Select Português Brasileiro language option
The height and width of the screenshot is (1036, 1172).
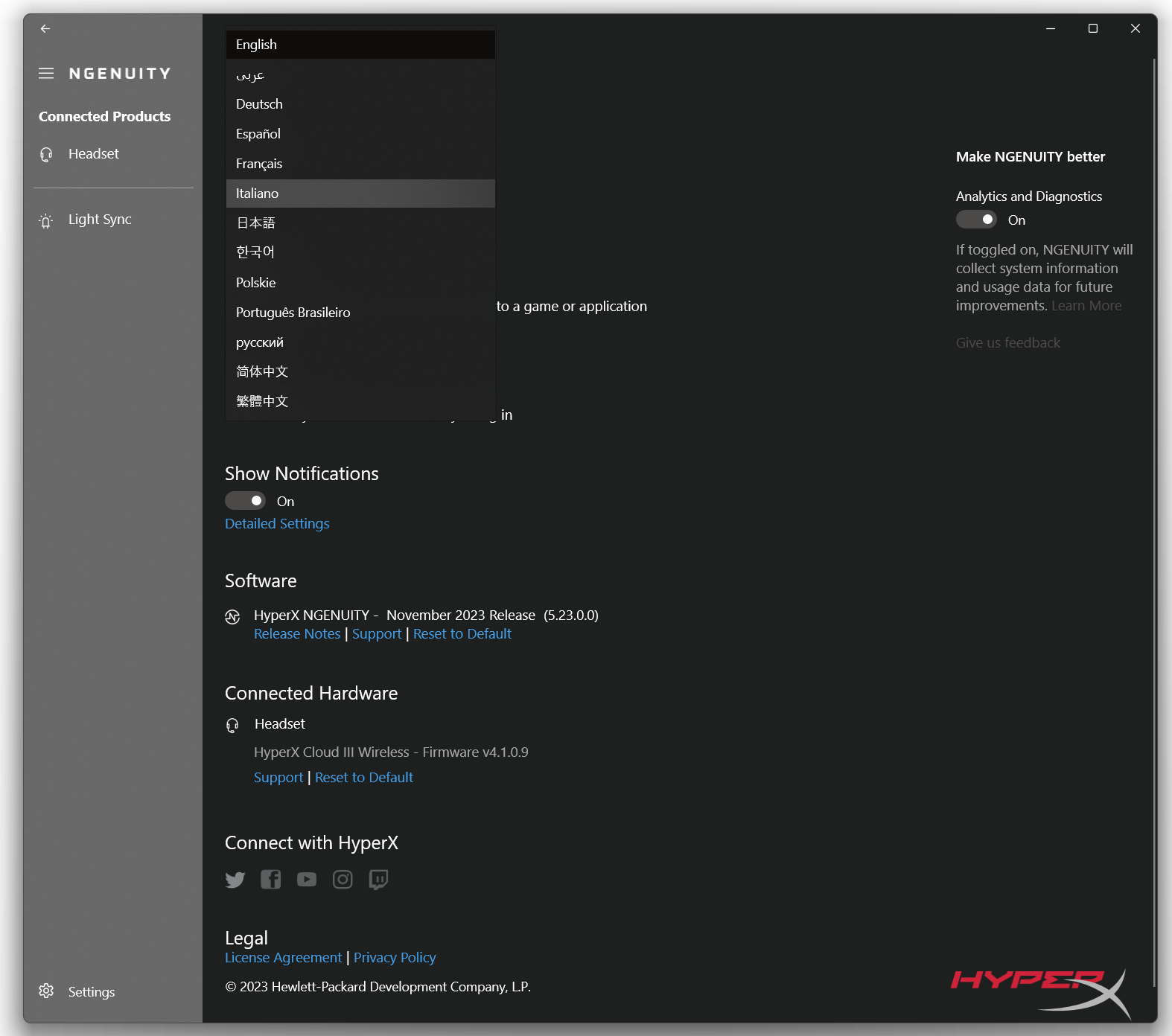[x=360, y=313]
